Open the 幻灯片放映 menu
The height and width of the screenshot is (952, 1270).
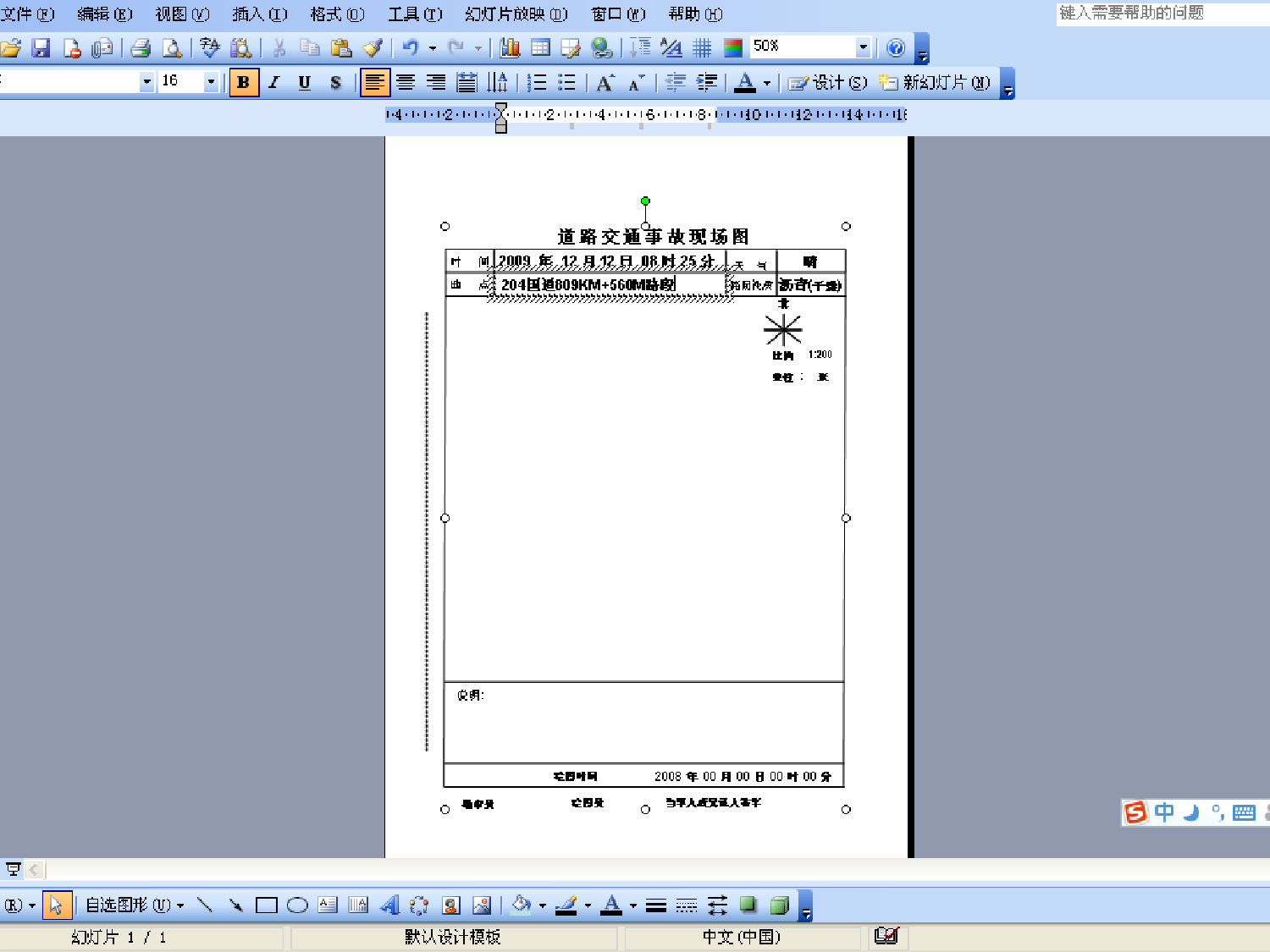pyautogui.click(x=516, y=14)
